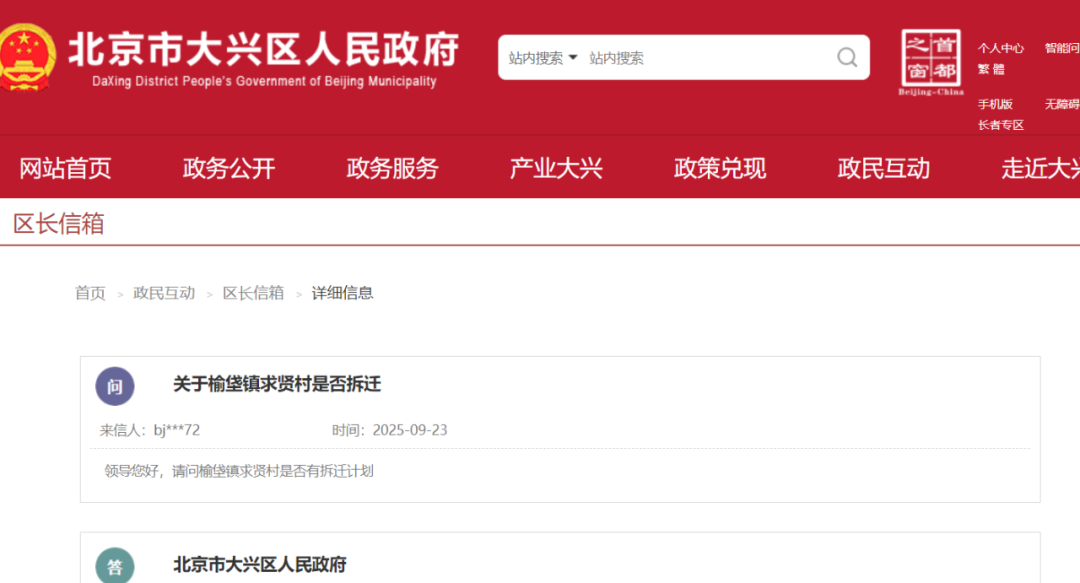Go to 政务服务 in navigation
This screenshot has height=583, width=1080.
click(392, 168)
